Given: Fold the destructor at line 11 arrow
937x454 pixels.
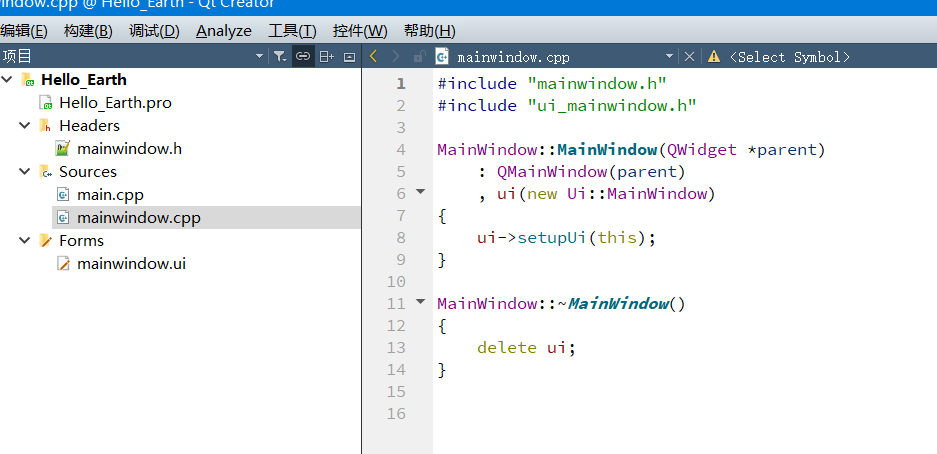Looking at the screenshot, I should (x=420, y=302).
